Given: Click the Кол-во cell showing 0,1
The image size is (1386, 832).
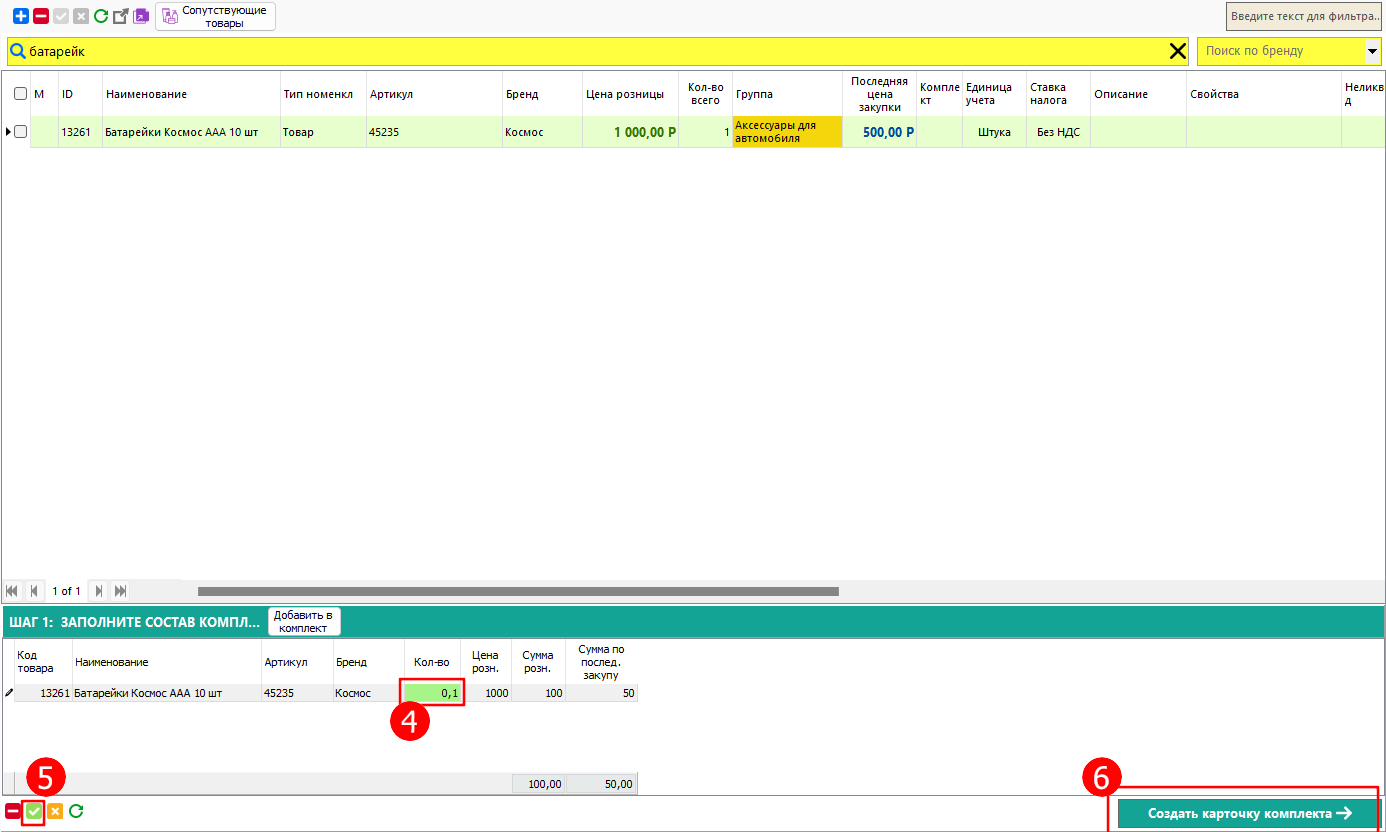Looking at the screenshot, I should click(433, 693).
